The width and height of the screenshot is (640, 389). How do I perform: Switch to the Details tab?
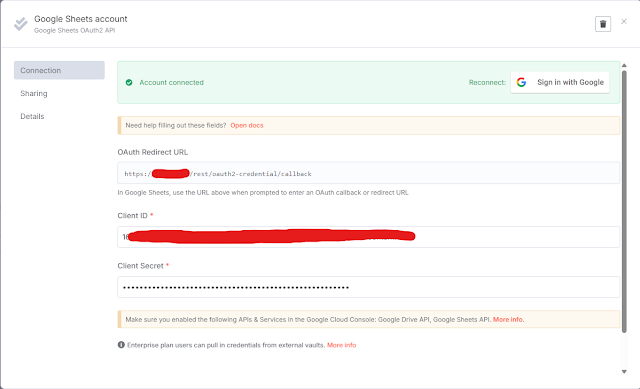click(32, 116)
